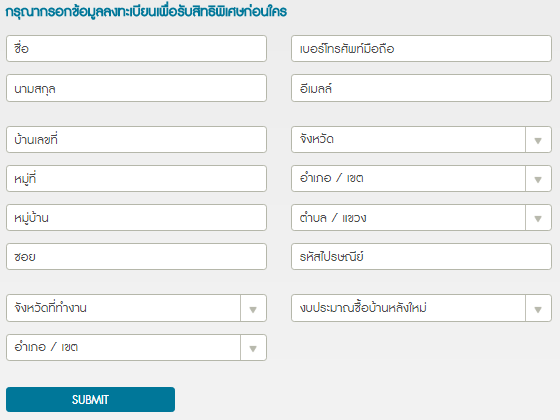Click the arrow icon on งบประมาณ dropdown

538,309
